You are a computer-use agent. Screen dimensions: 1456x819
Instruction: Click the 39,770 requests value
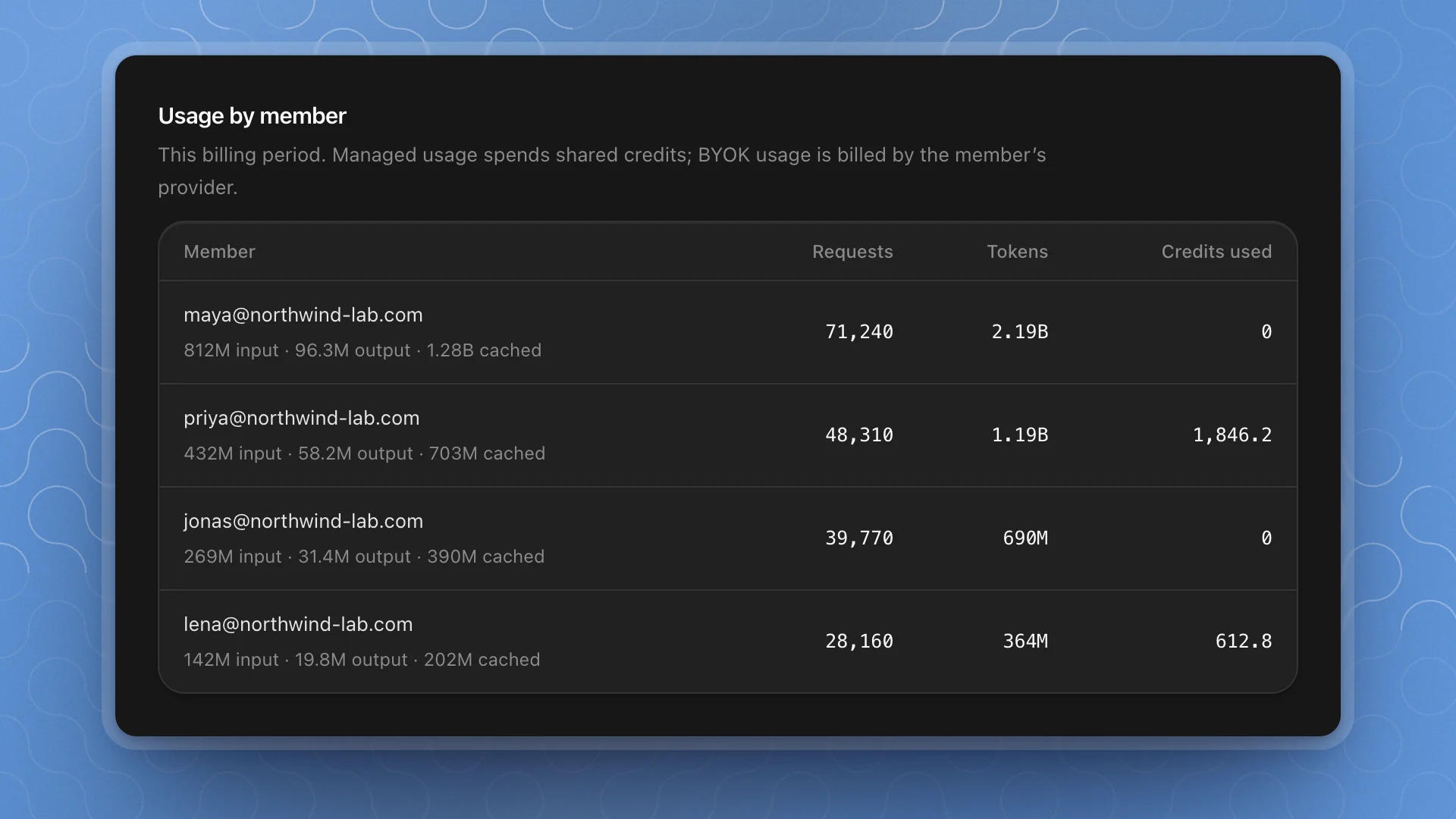pos(859,538)
